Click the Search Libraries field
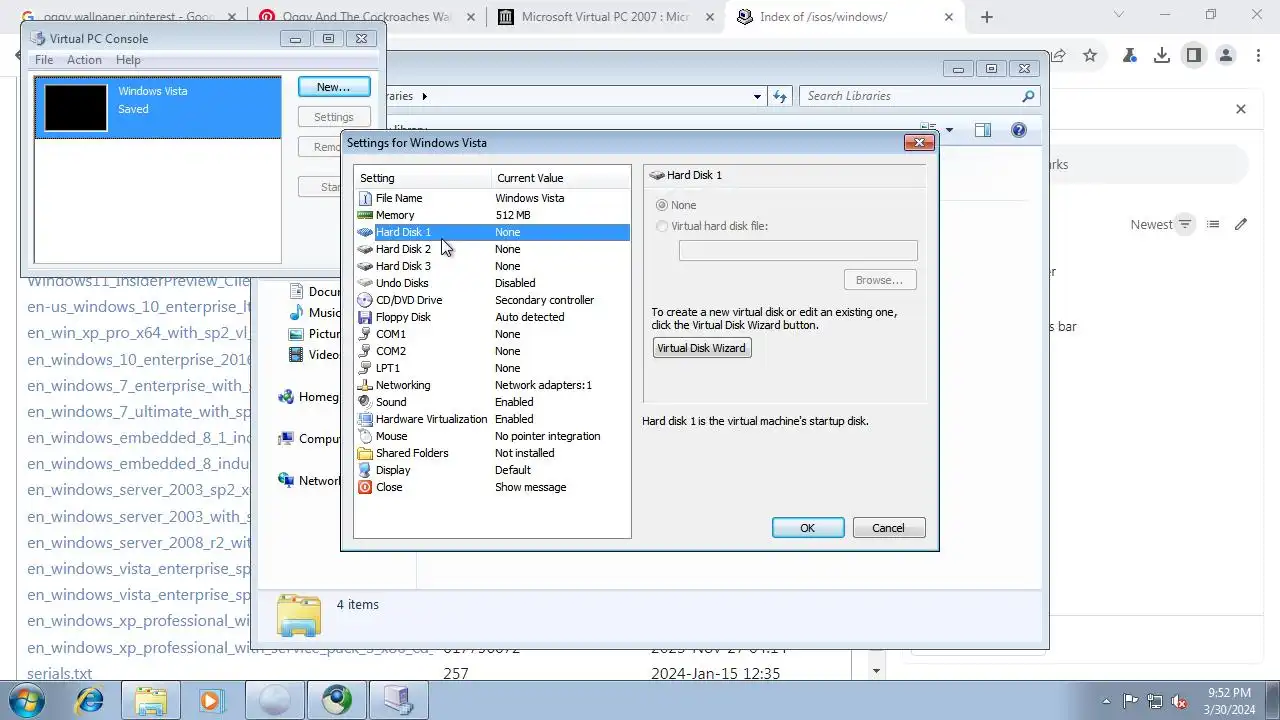1280x720 pixels. pyautogui.click(x=920, y=96)
